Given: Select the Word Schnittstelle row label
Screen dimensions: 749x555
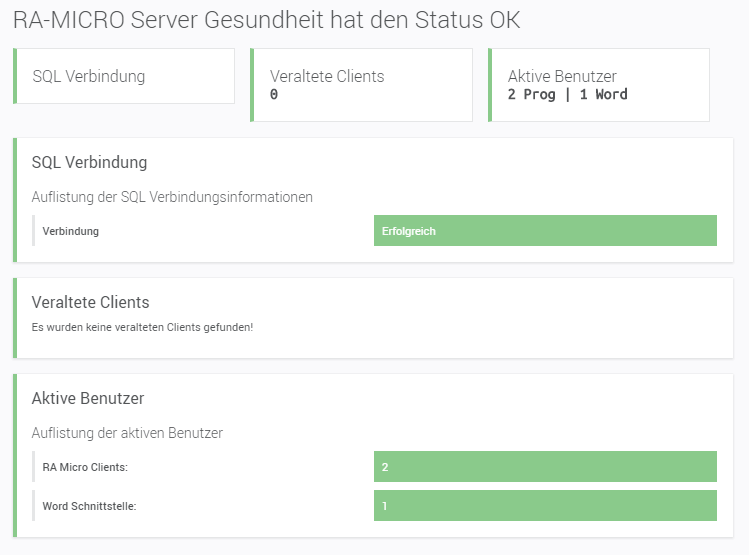Looking at the screenshot, I should (x=89, y=506).
